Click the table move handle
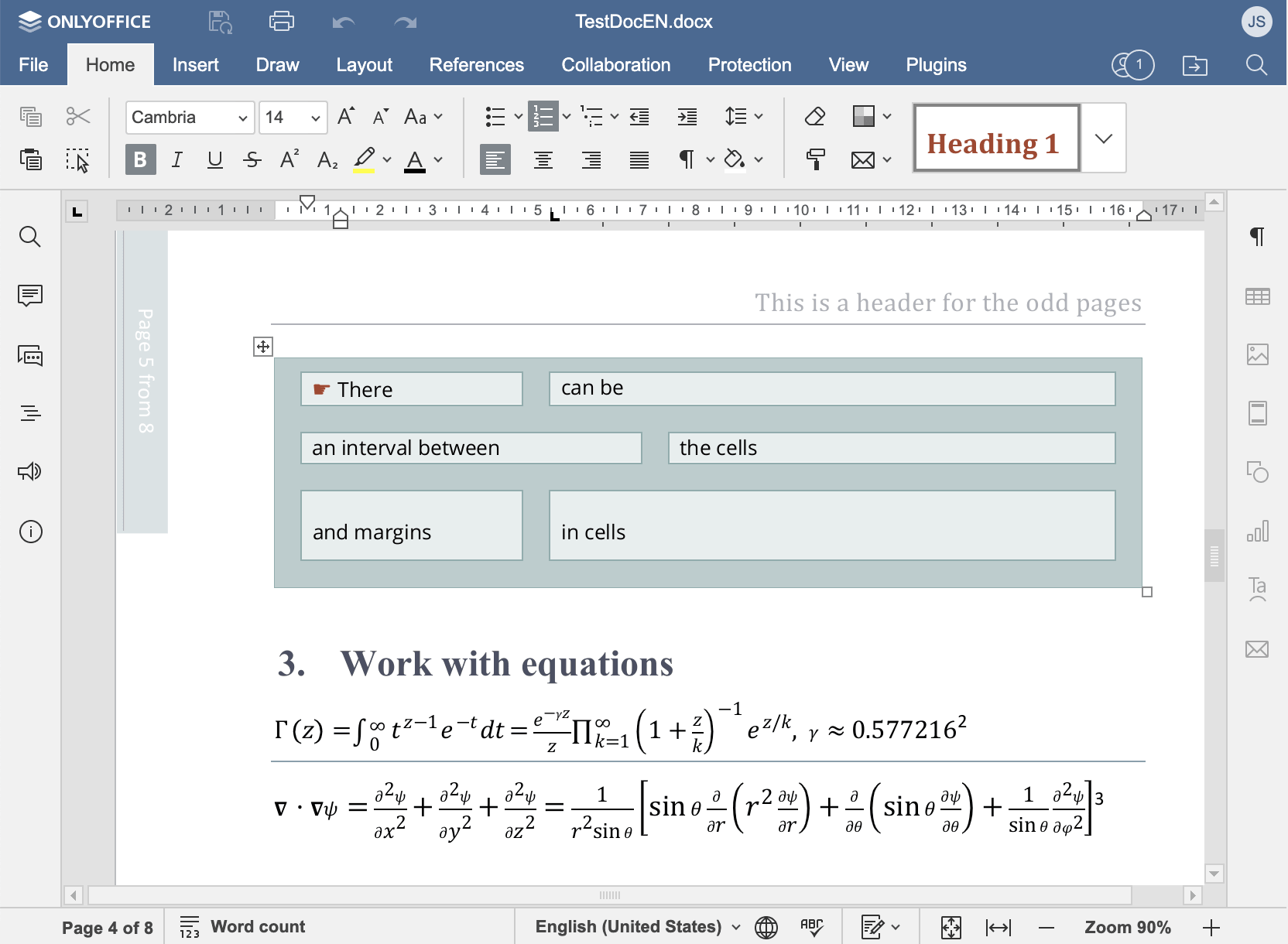The image size is (1288, 944). 263,347
